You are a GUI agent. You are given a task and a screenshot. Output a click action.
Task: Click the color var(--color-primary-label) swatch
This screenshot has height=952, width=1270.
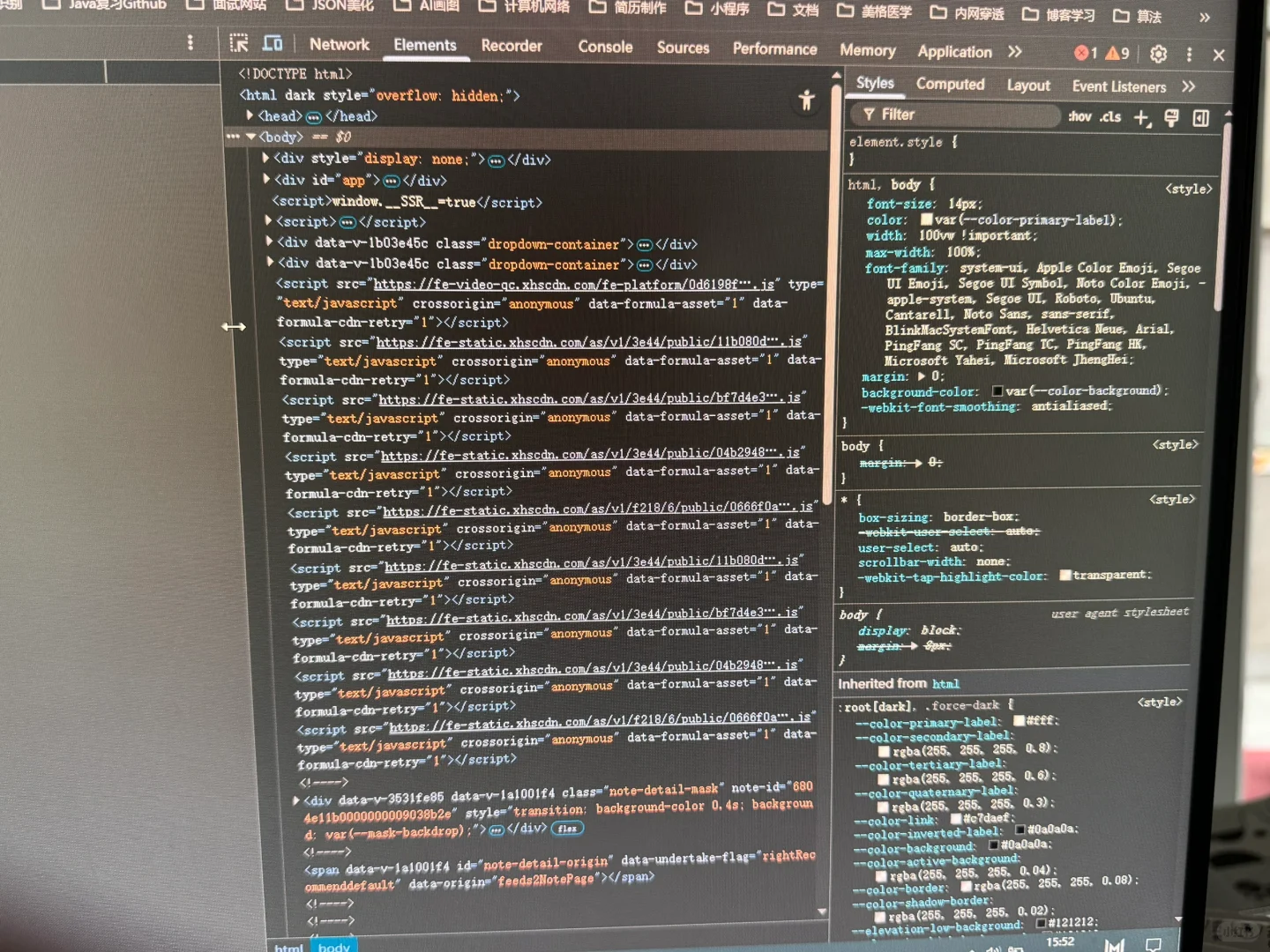(x=927, y=219)
